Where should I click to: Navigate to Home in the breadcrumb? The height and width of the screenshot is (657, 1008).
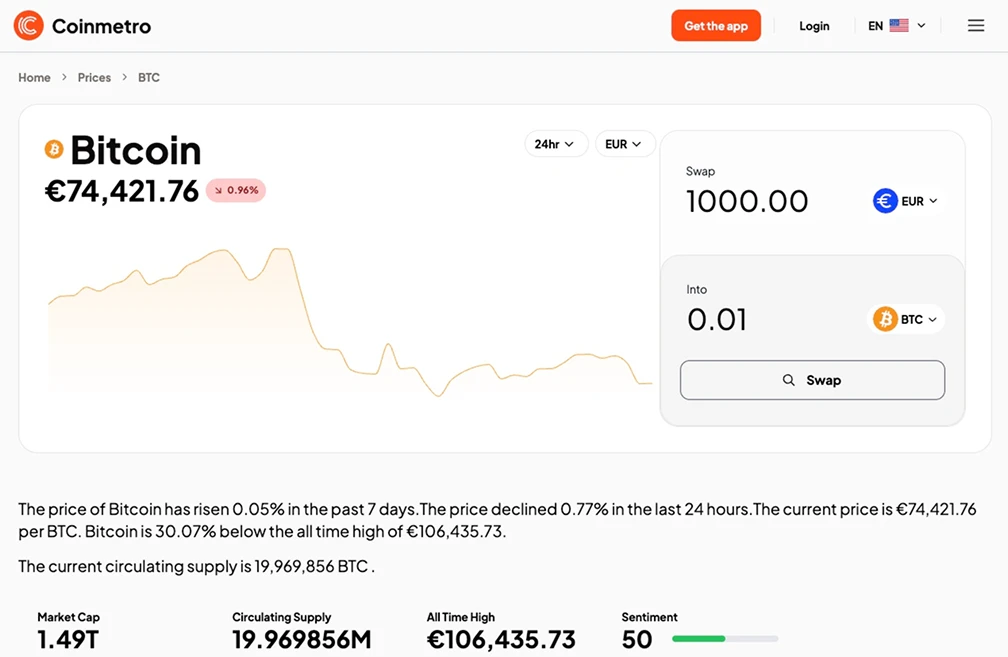click(x=34, y=77)
